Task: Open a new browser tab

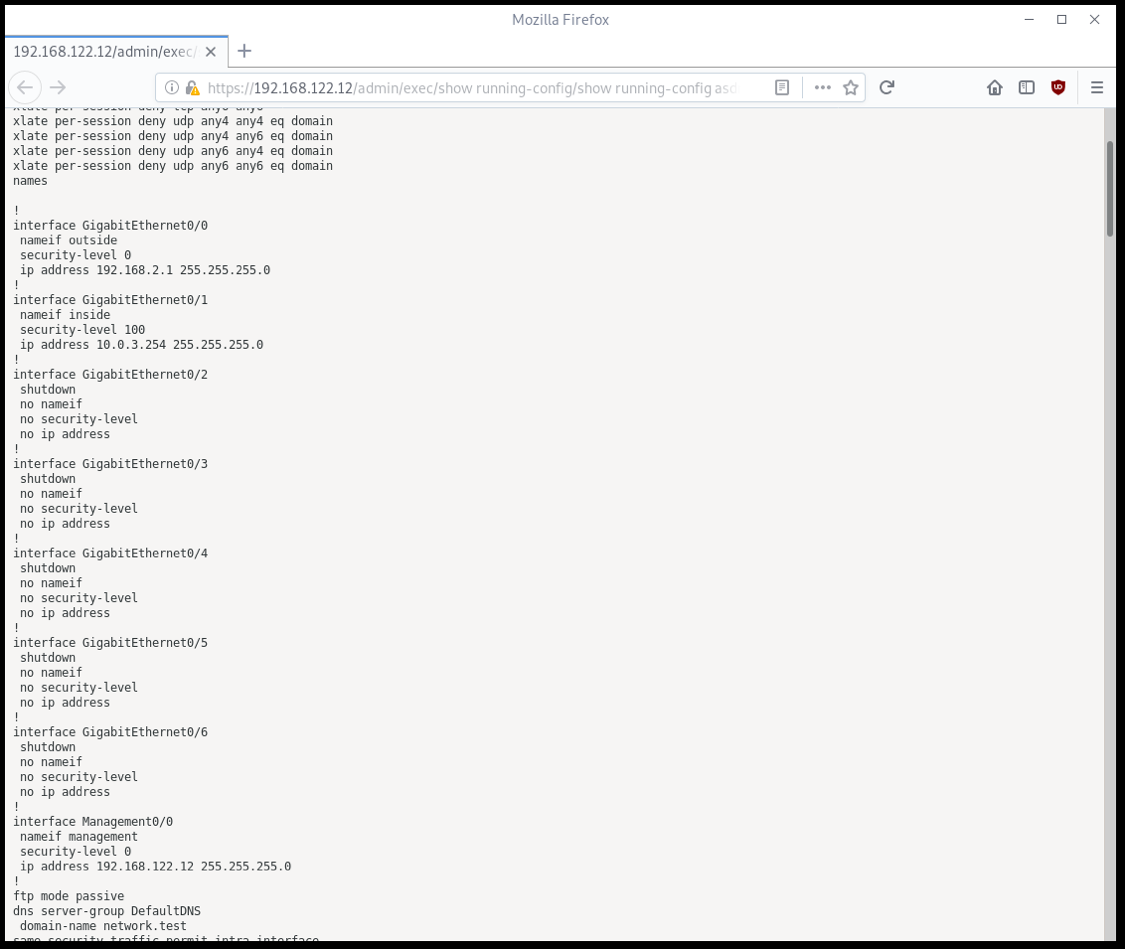Action: tap(243, 51)
